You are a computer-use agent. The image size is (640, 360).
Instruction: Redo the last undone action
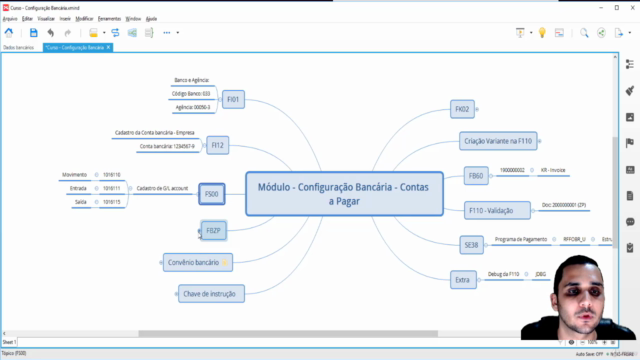(68, 33)
